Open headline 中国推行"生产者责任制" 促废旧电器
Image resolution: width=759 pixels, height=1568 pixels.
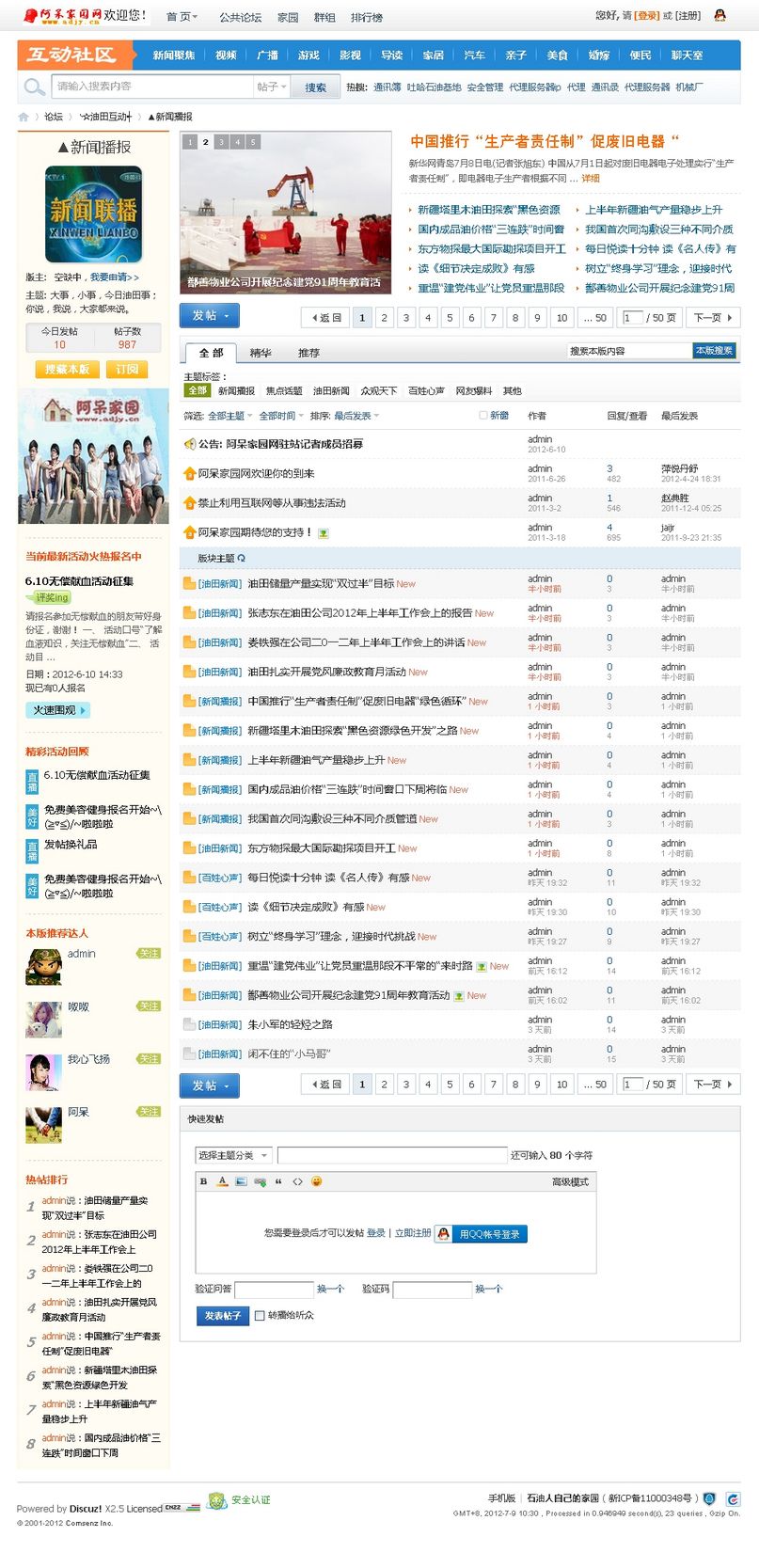coord(545,141)
